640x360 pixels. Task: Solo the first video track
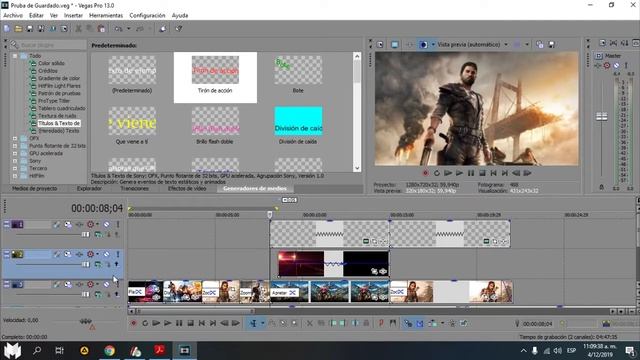[x=118, y=224]
